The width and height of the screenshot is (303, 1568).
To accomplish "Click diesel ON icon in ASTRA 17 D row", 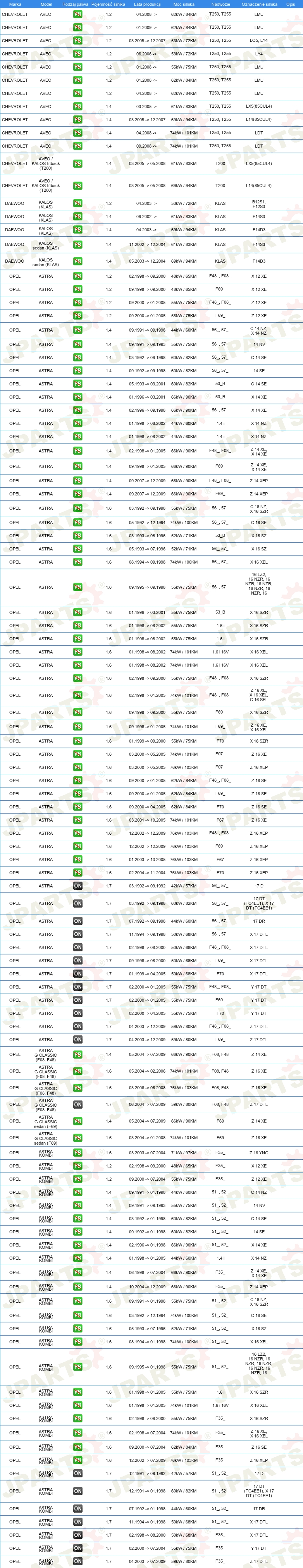I will coord(77,885).
